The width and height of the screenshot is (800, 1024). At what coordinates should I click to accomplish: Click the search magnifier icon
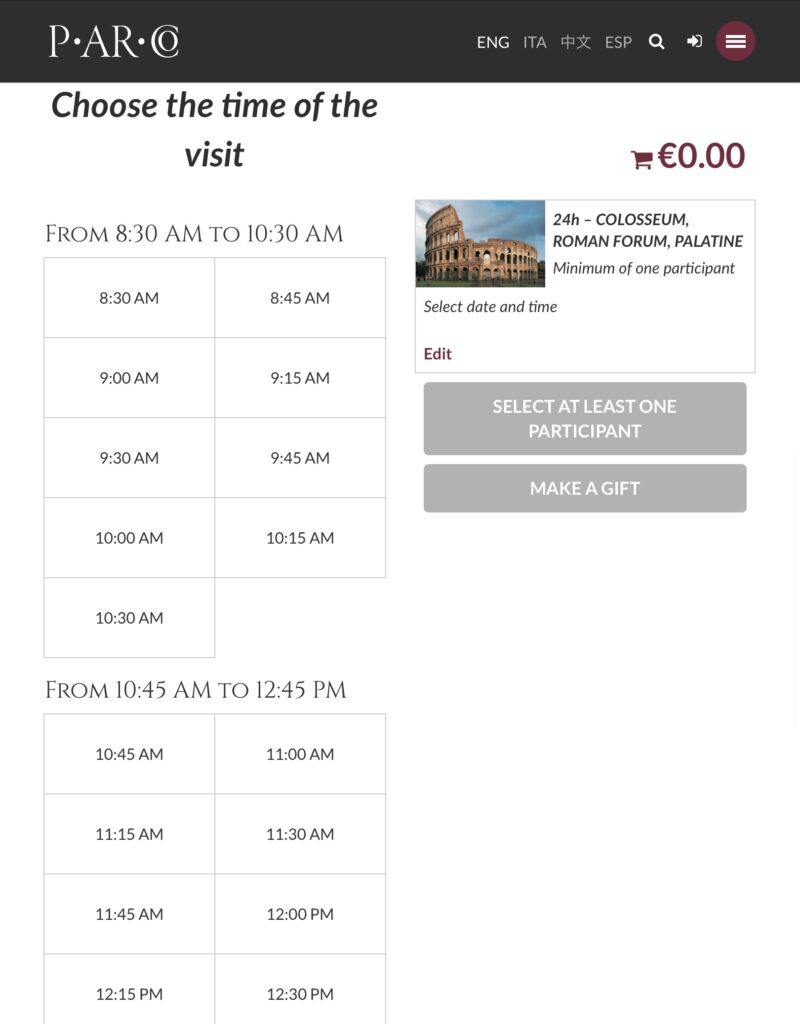[x=656, y=42]
